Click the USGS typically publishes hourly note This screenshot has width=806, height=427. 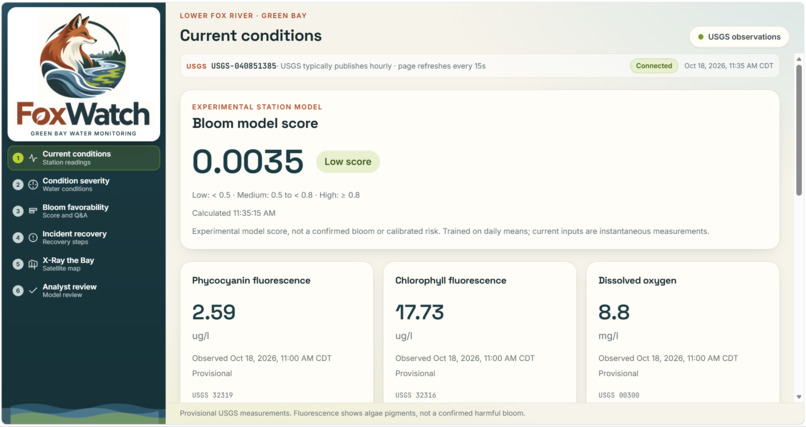tap(335, 66)
